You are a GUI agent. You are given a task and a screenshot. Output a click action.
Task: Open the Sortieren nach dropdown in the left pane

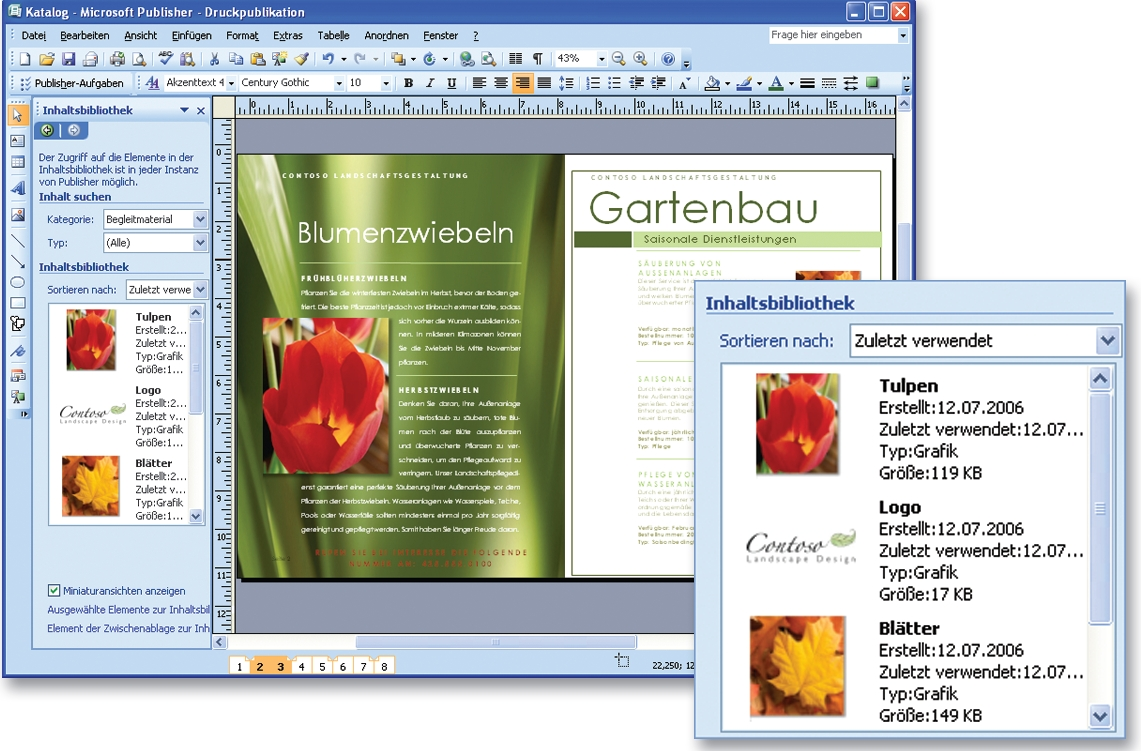point(200,290)
